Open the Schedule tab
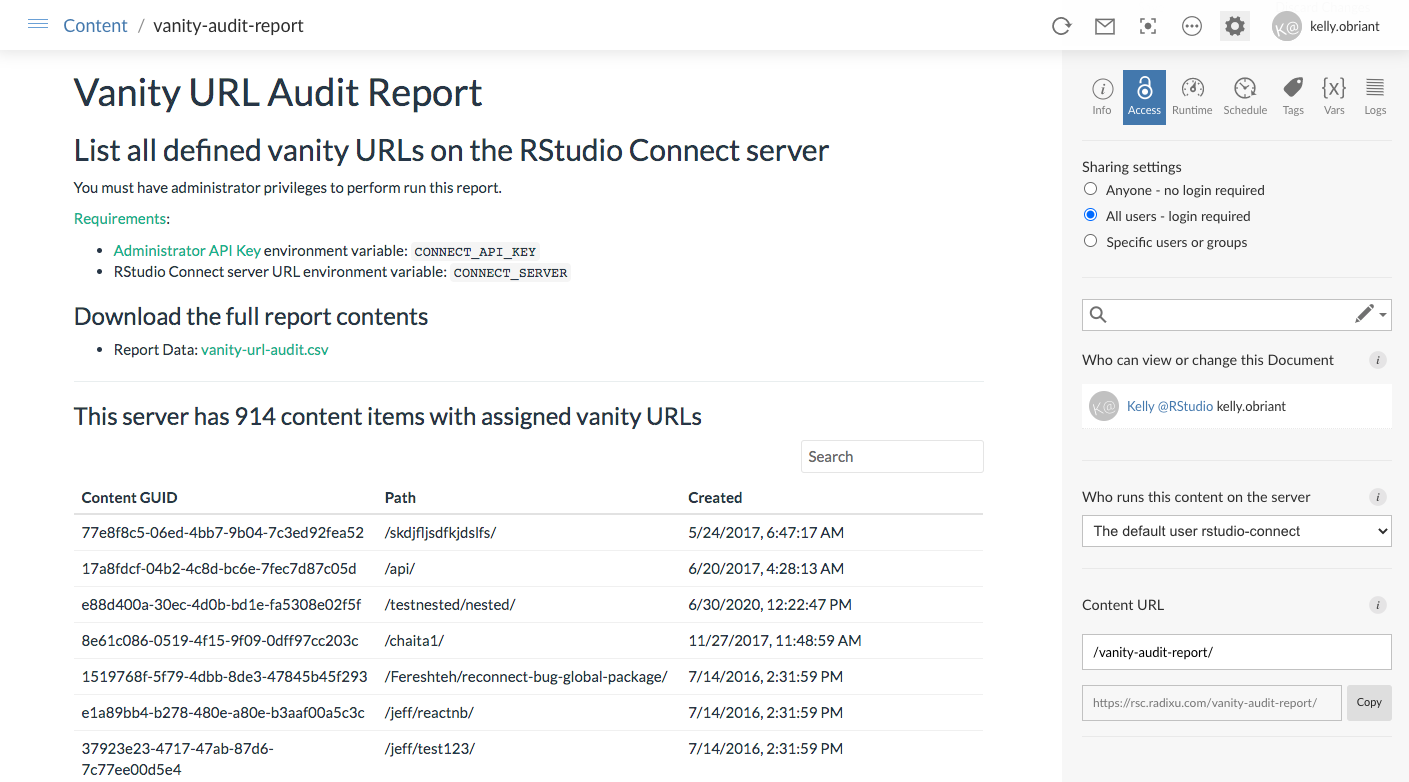 [1245, 97]
